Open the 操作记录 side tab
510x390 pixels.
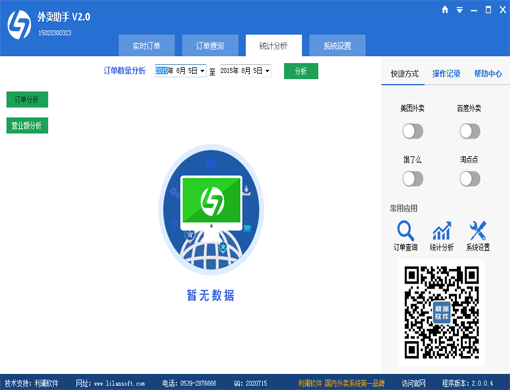pos(446,74)
